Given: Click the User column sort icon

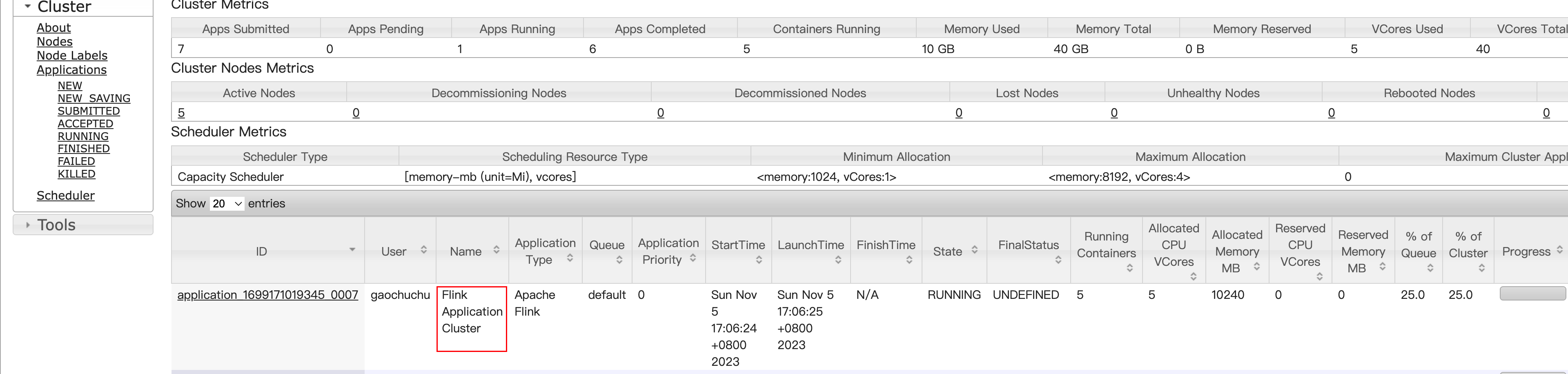Looking at the screenshot, I should point(424,250).
